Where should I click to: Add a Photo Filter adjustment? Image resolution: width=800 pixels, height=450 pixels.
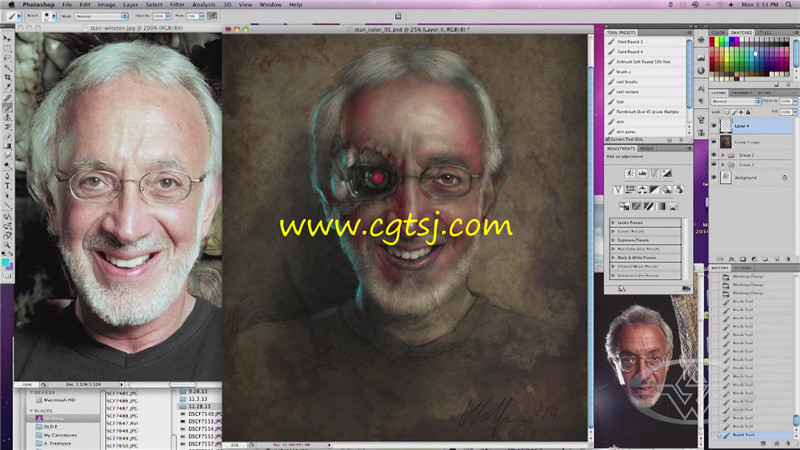pyautogui.click(x=667, y=190)
